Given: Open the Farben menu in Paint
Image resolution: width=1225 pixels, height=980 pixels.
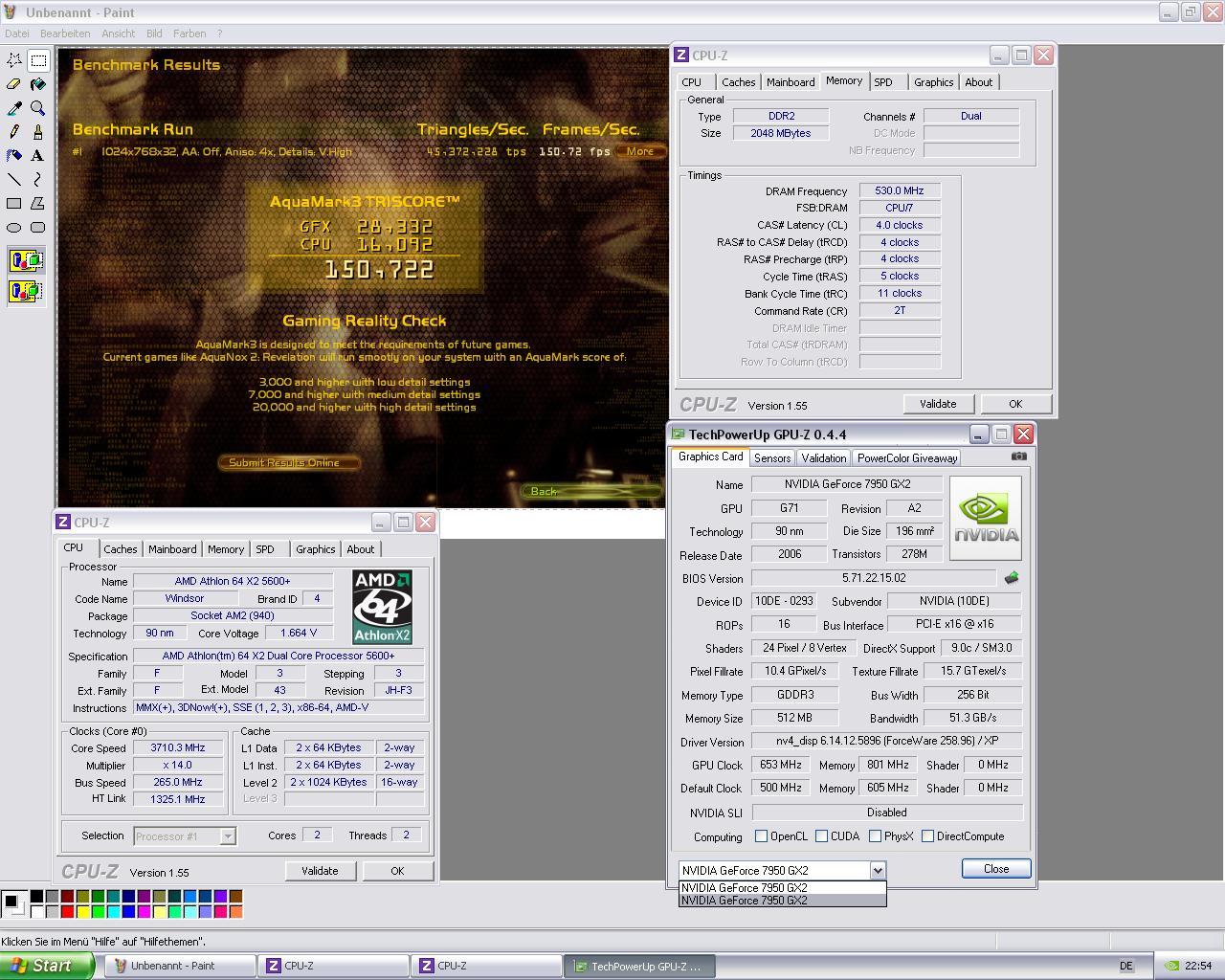Looking at the screenshot, I should tap(189, 33).
